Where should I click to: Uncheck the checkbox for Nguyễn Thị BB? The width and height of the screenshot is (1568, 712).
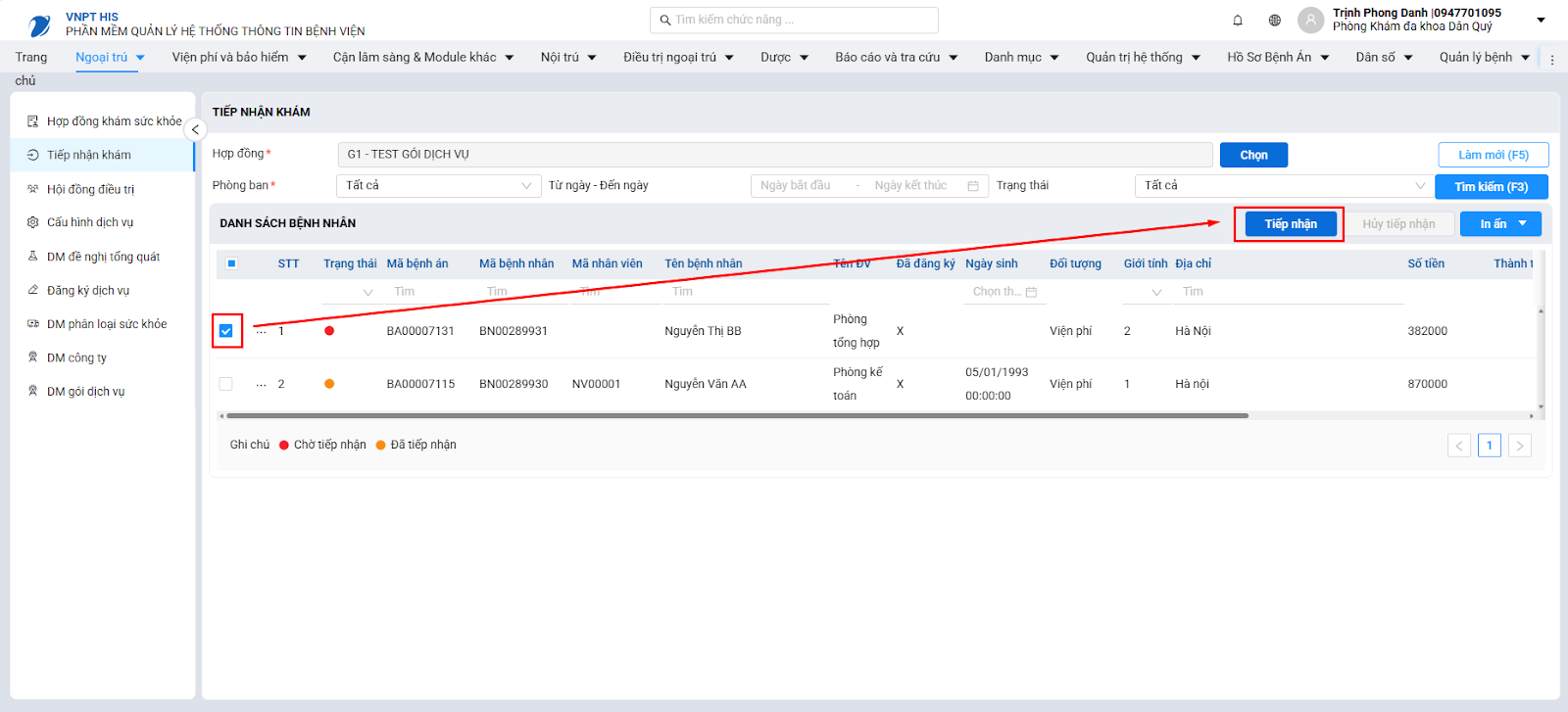click(226, 331)
